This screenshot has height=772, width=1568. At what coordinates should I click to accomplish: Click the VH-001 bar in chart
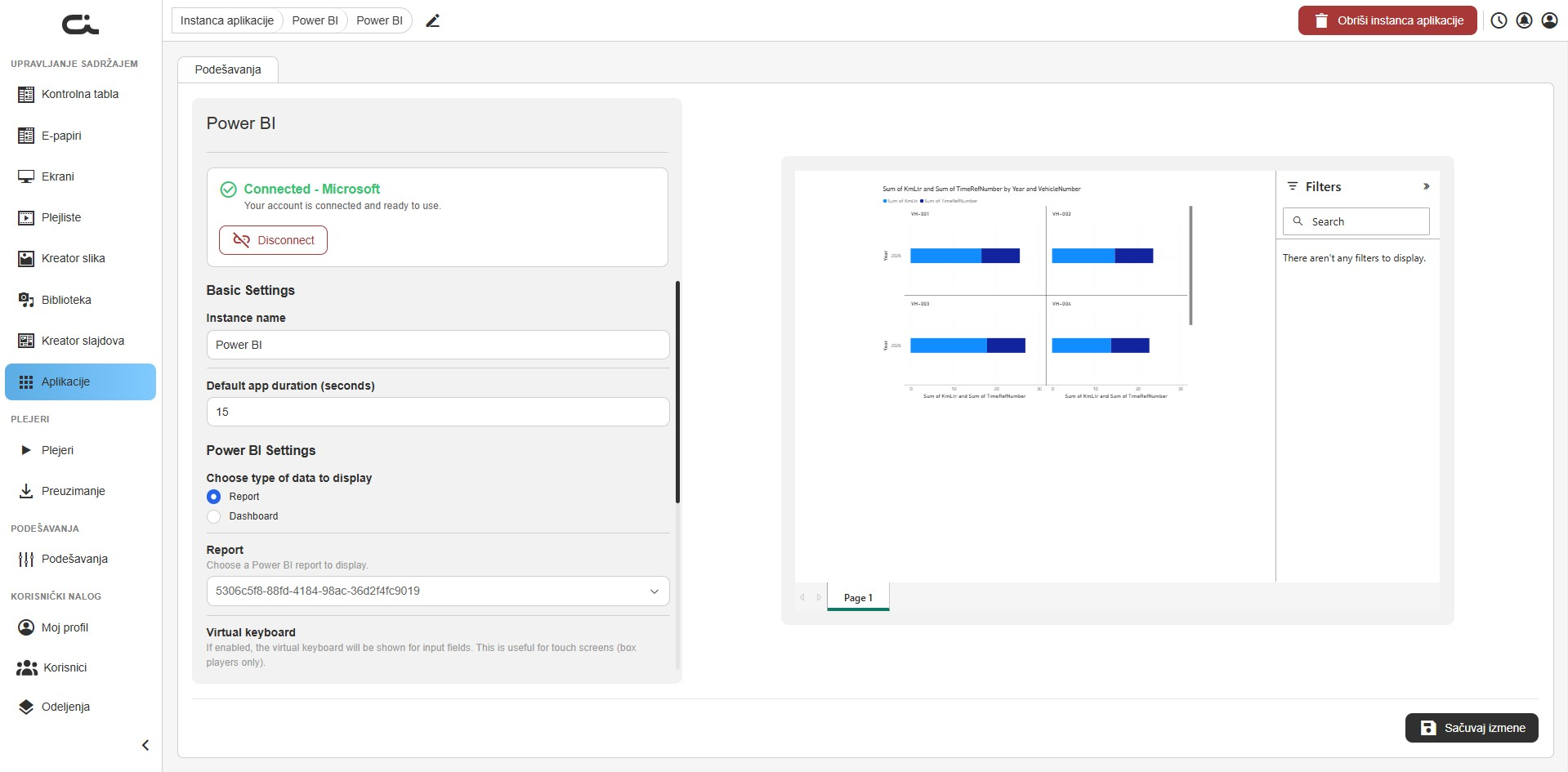[965, 256]
